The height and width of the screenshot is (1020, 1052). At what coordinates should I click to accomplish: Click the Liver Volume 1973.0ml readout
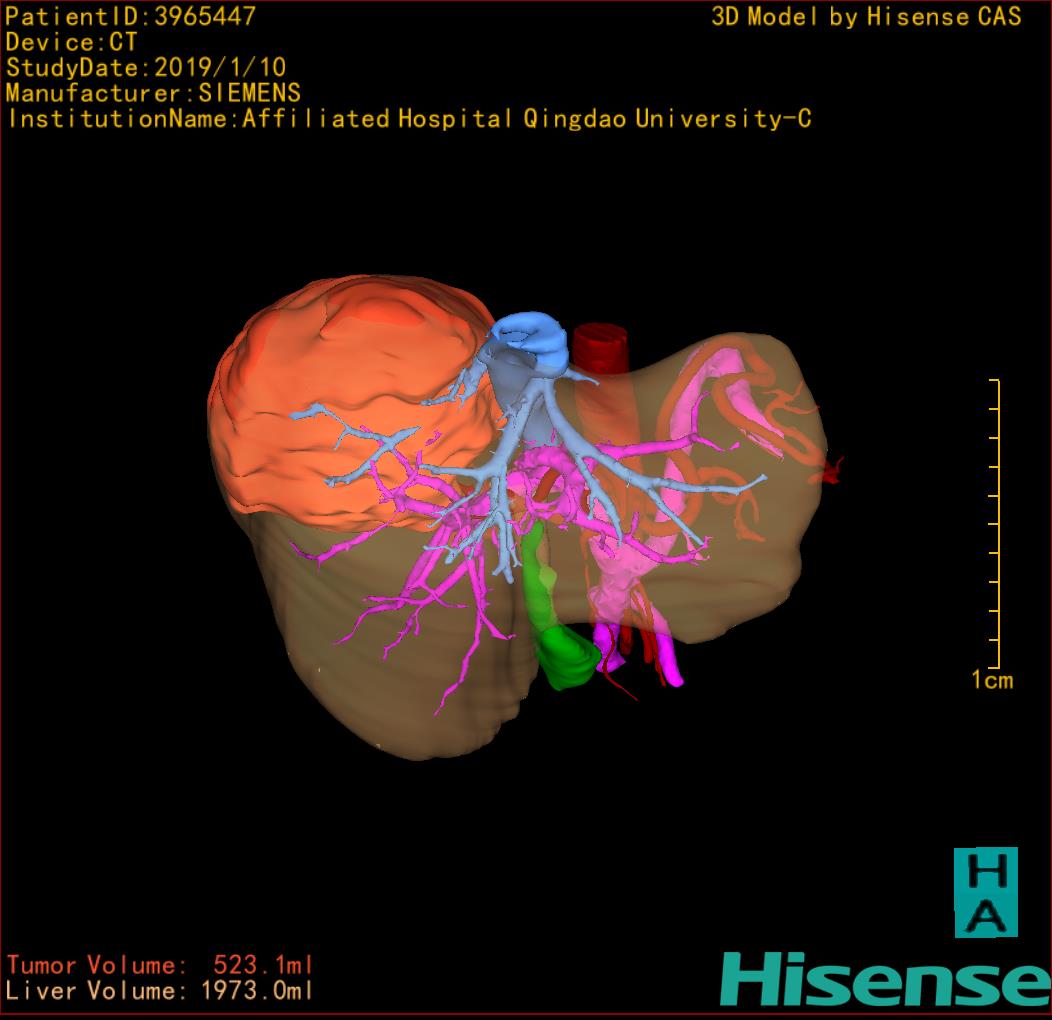coord(160,990)
